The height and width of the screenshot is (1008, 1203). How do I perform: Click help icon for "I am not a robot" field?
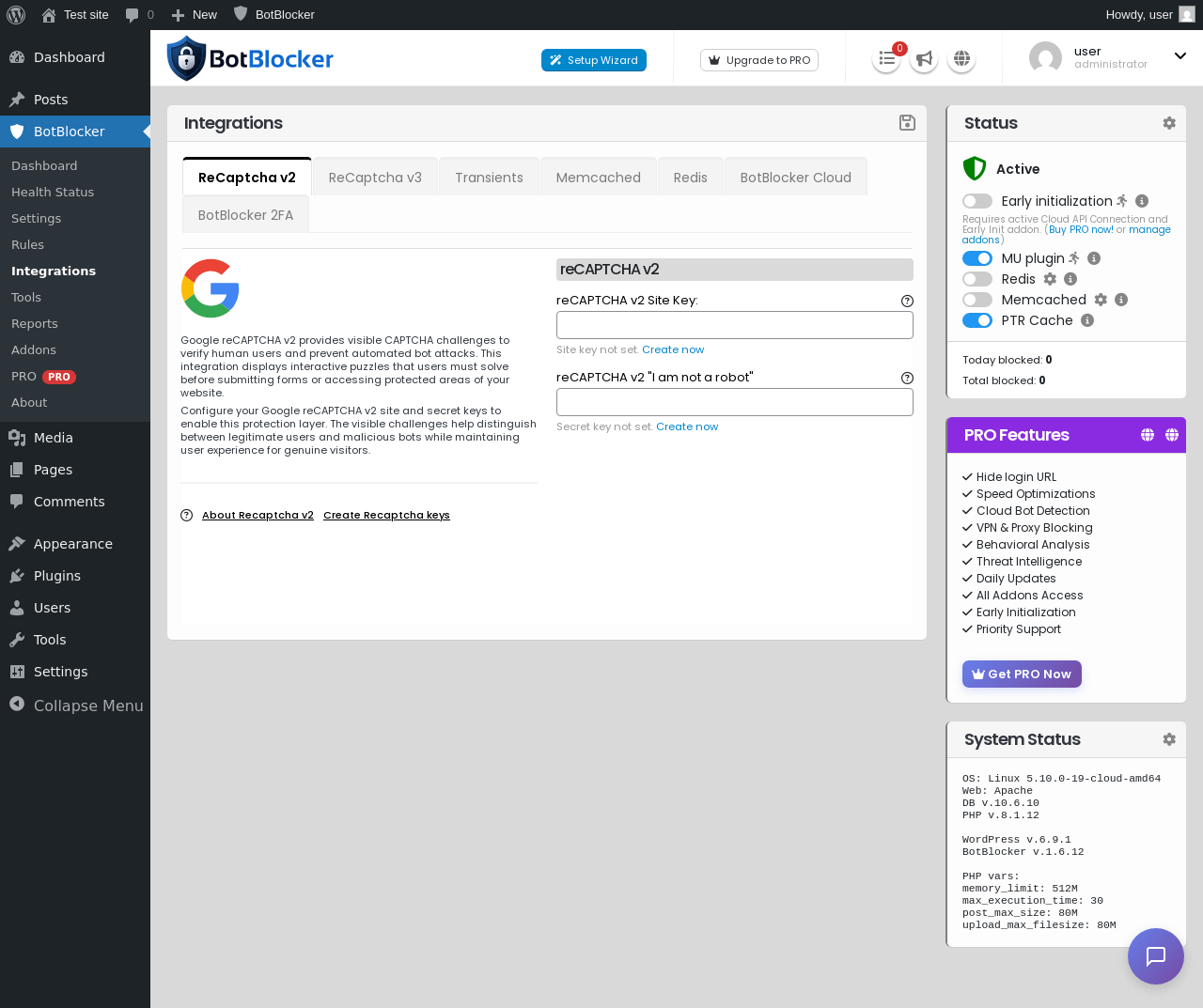tap(907, 379)
